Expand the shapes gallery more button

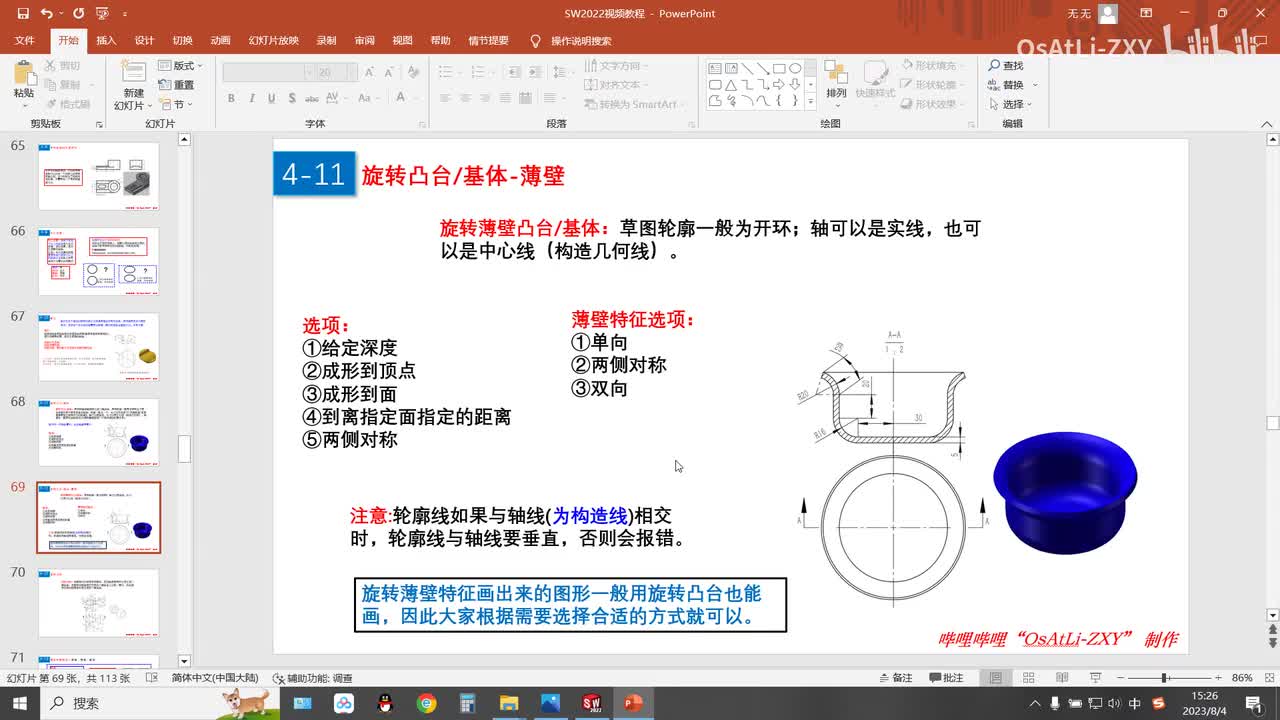point(812,101)
